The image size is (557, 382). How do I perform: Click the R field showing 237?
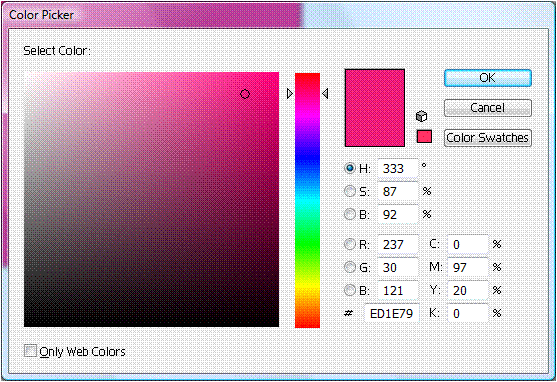point(398,244)
